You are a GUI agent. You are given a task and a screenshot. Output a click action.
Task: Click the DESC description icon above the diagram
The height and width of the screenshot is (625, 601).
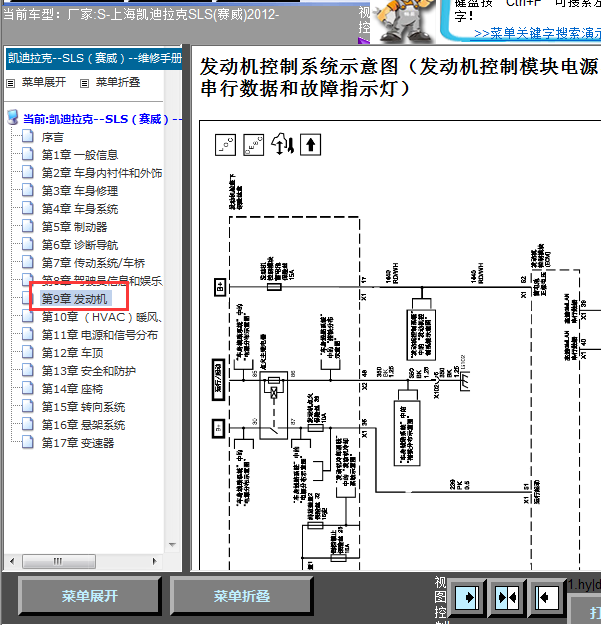(x=253, y=145)
